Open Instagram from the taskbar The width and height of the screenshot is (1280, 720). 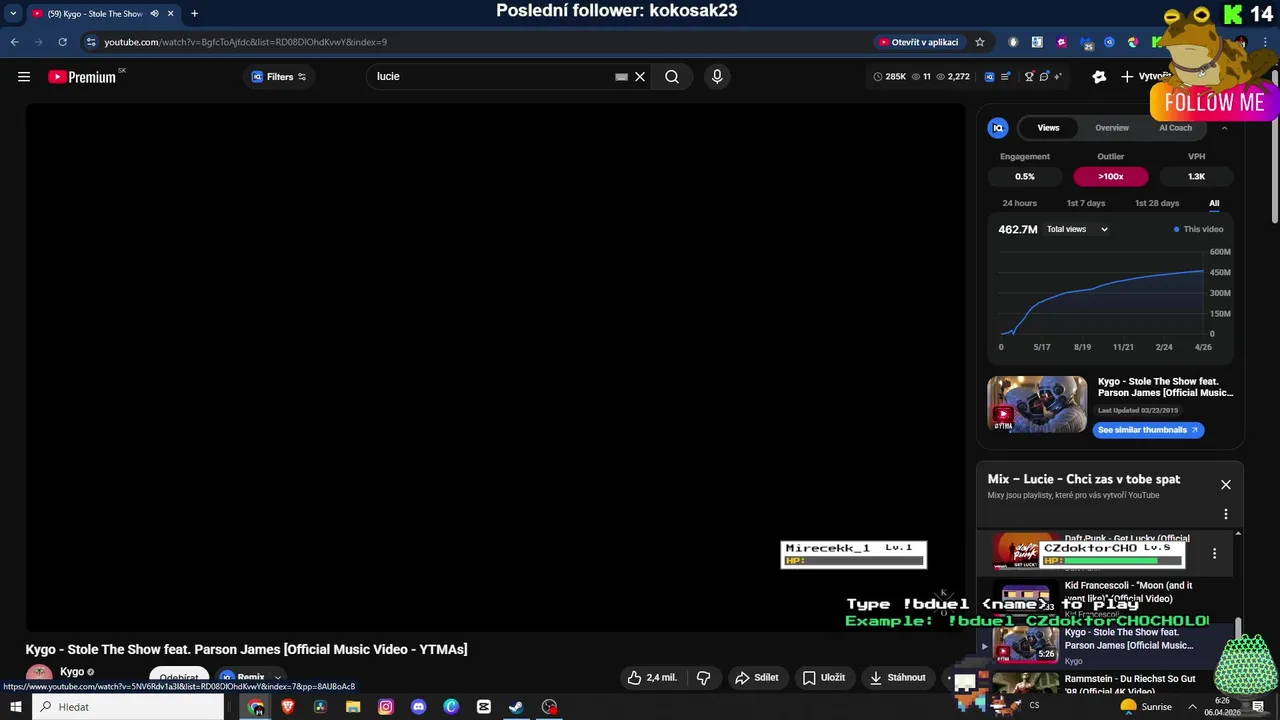[386, 707]
